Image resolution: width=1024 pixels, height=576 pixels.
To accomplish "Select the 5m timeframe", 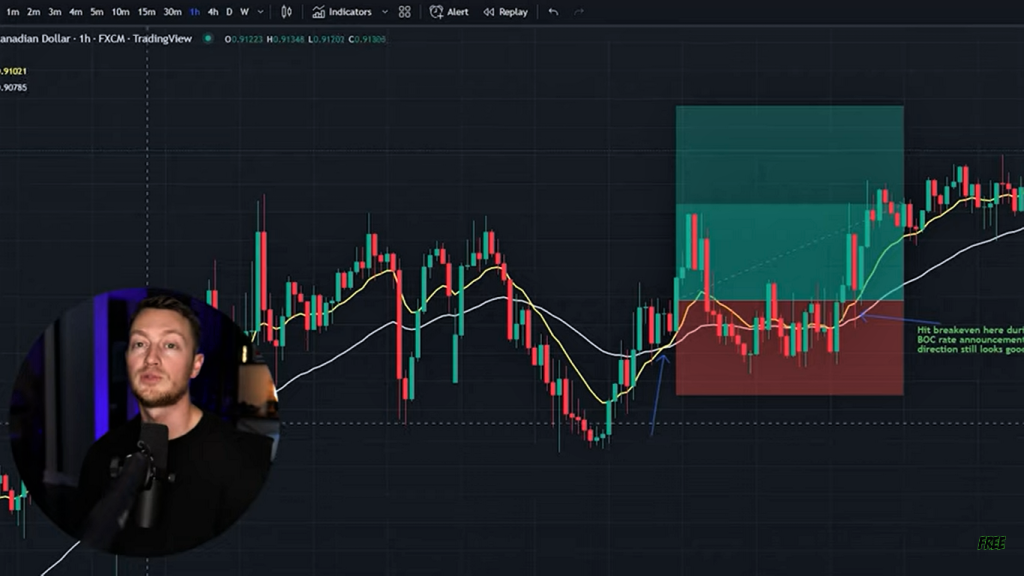I will 97,12.
